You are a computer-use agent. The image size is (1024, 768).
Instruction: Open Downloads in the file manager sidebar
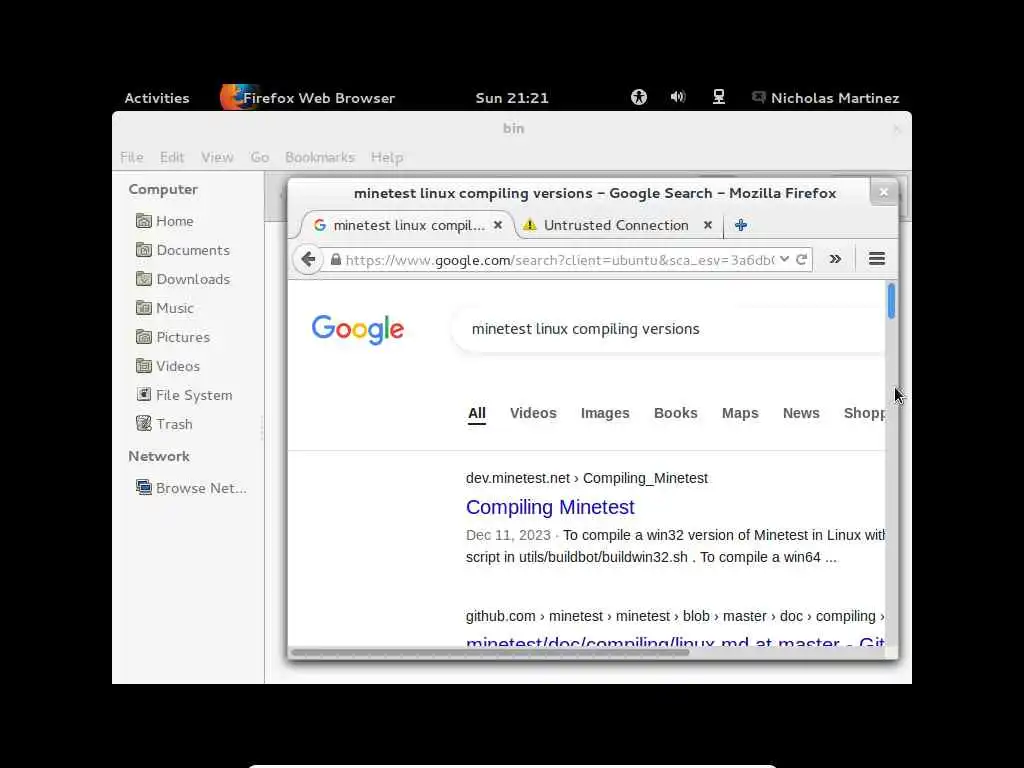183,279
